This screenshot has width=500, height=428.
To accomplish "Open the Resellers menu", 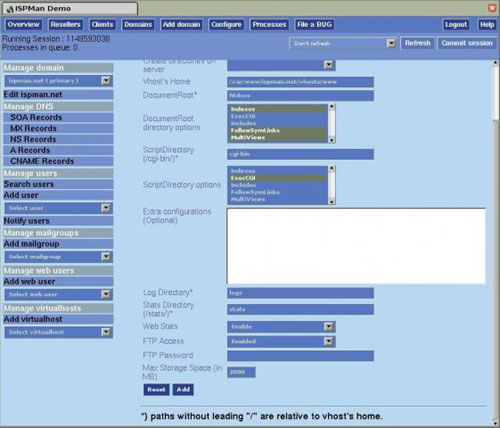I will 65,24.
